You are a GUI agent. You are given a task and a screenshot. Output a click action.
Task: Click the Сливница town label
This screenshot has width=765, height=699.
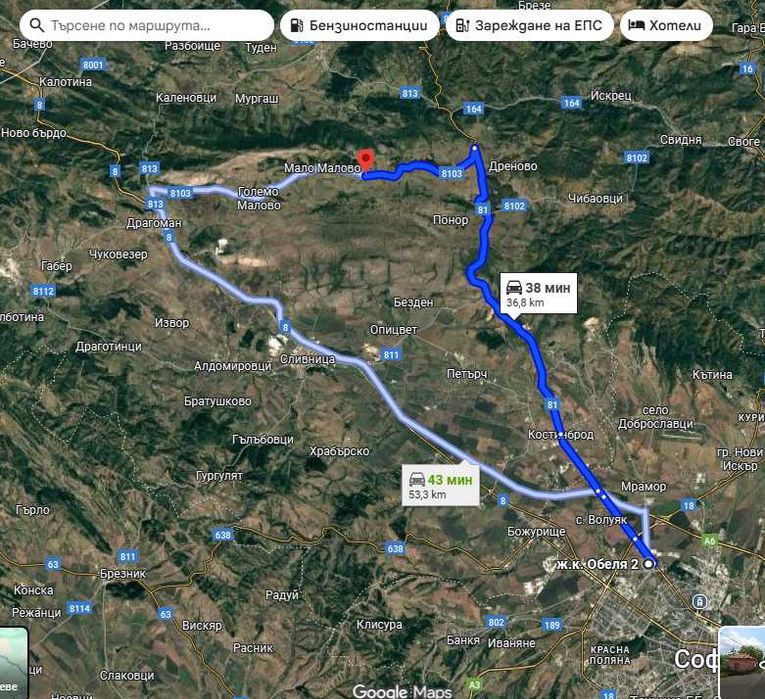[307, 359]
